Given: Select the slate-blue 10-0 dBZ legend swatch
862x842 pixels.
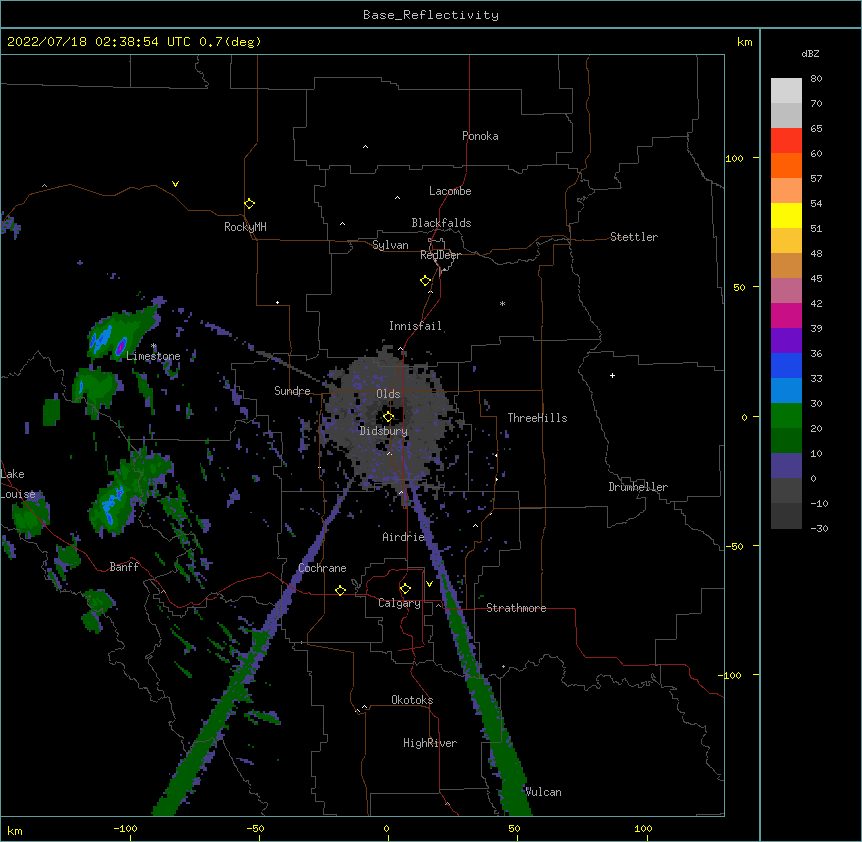Looking at the screenshot, I should [786, 466].
